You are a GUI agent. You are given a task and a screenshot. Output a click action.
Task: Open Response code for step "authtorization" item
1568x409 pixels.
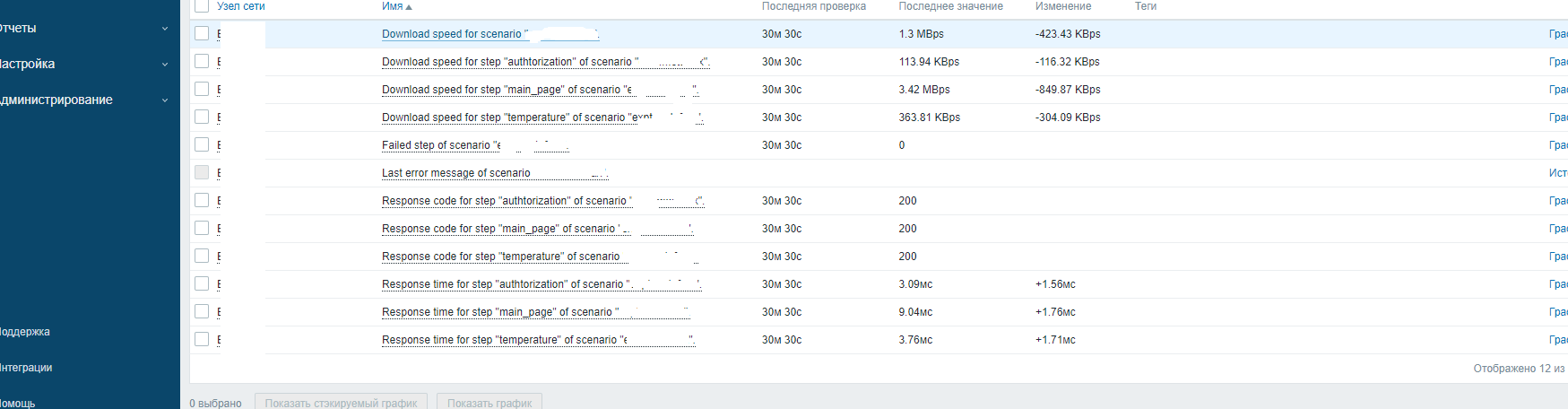(504, 201)
